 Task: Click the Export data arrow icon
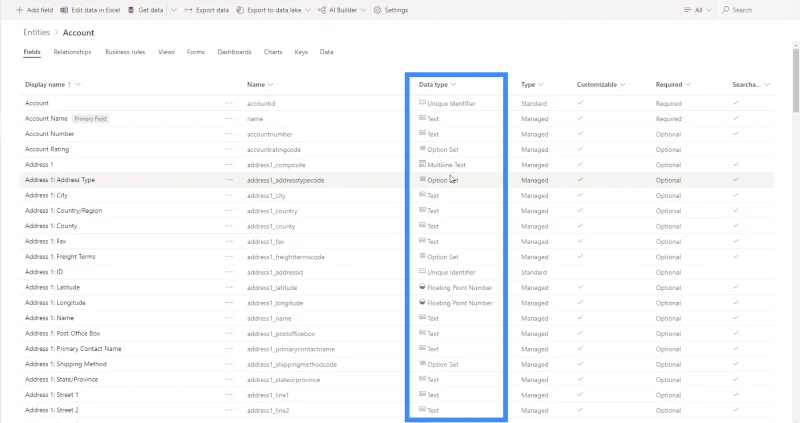click(x=188, y=10)
